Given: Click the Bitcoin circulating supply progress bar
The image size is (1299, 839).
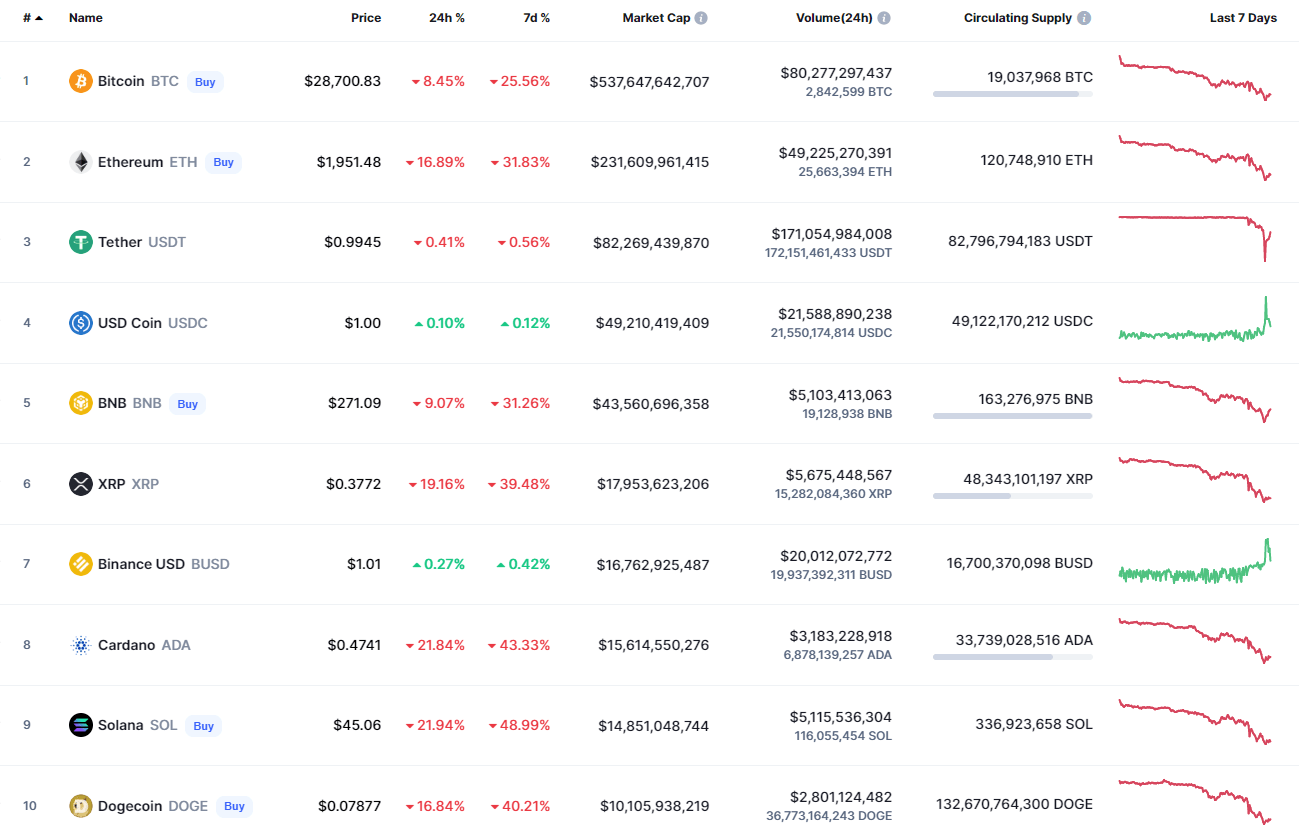Looking at the screenshot, I should (1012, 94).
